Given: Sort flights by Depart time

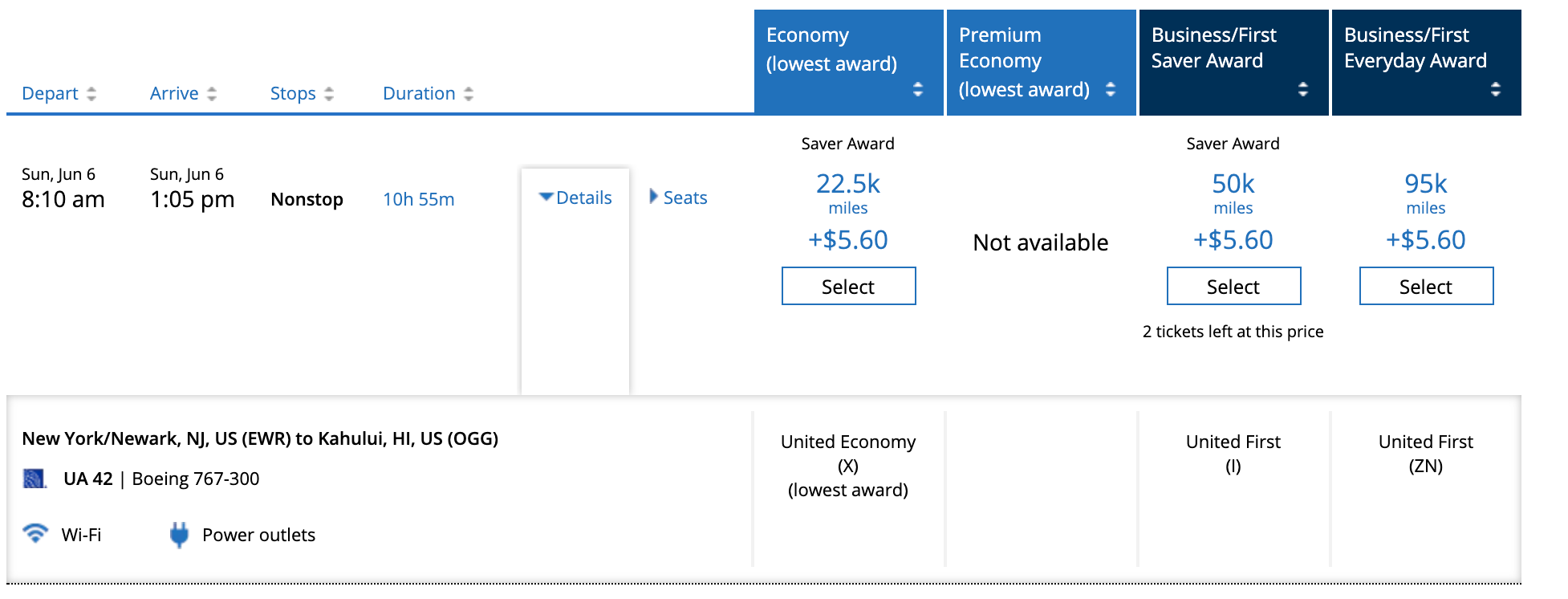Looking at the screenshot, I should 50,94.
